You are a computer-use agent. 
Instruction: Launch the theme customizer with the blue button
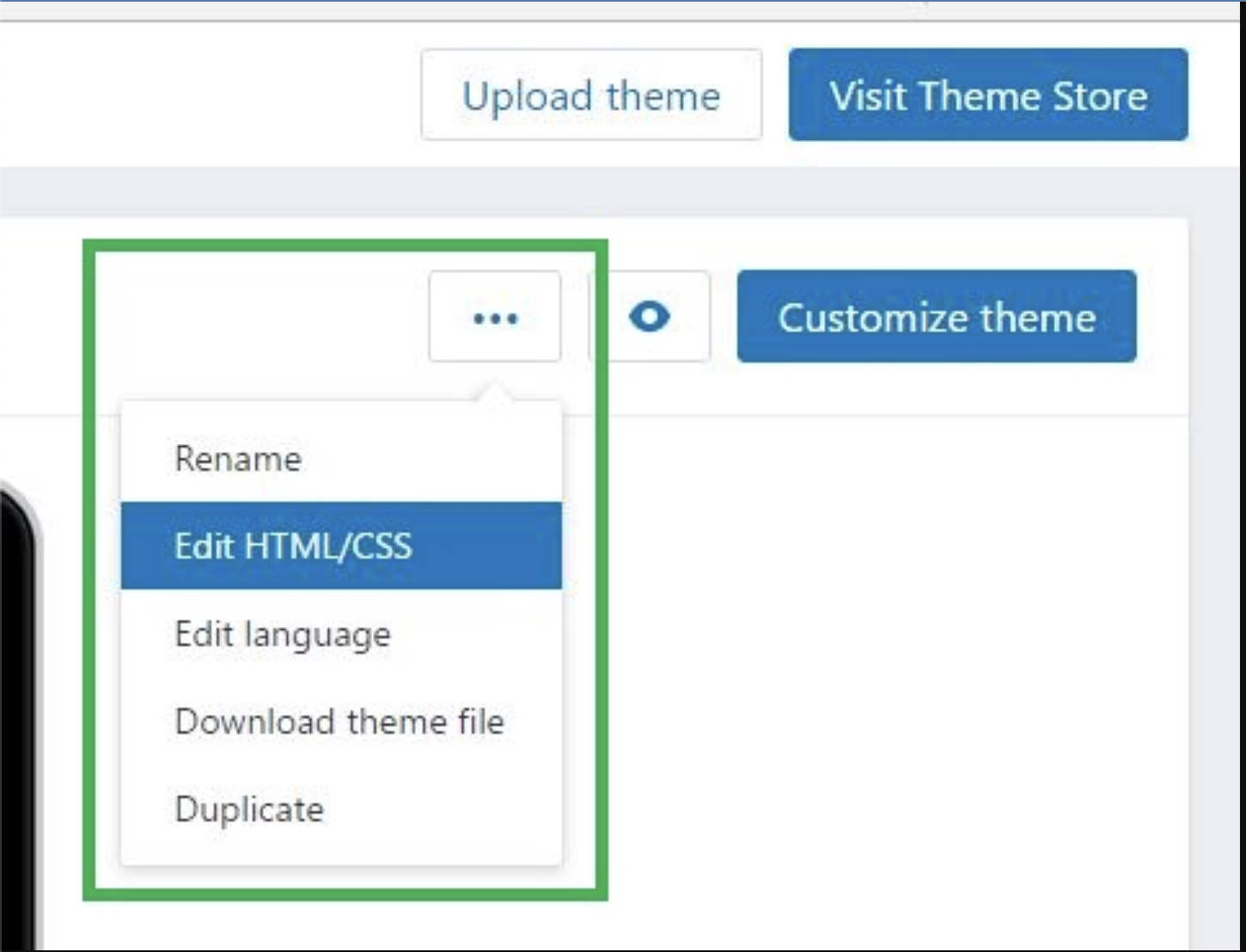click(x=937, y=317)
